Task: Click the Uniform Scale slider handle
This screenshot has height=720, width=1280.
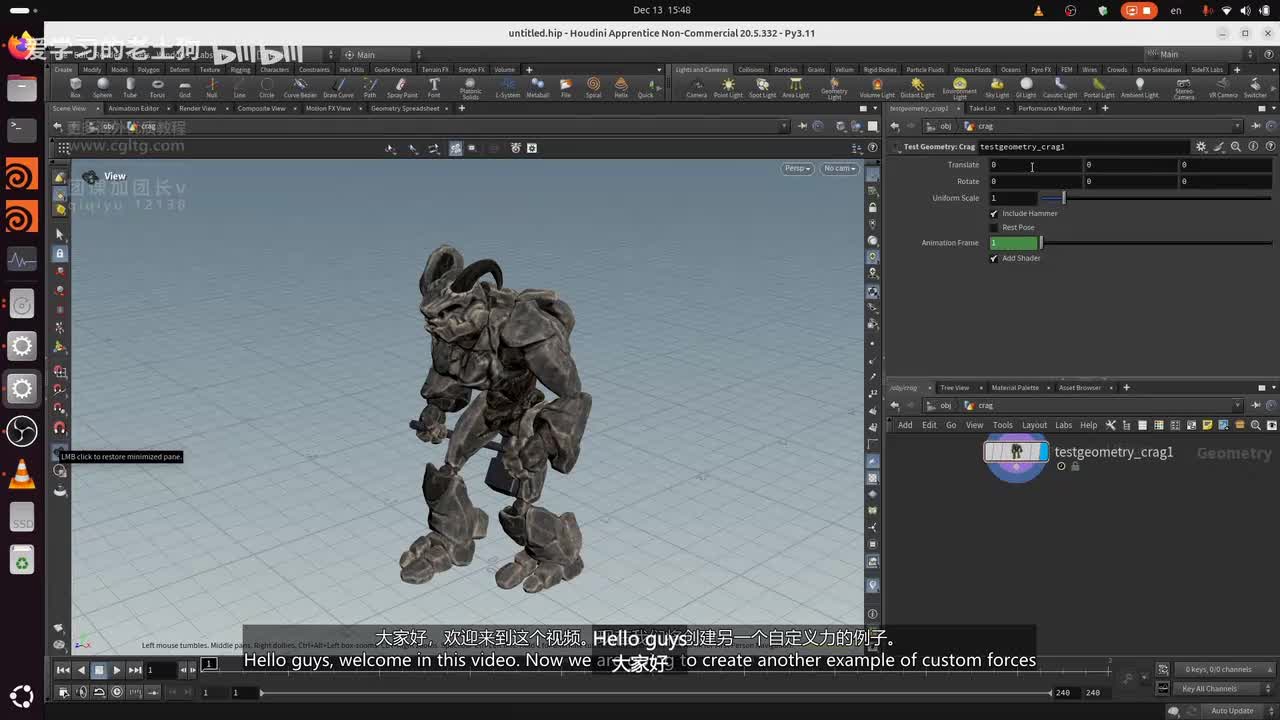Action: click(1063, 198)
